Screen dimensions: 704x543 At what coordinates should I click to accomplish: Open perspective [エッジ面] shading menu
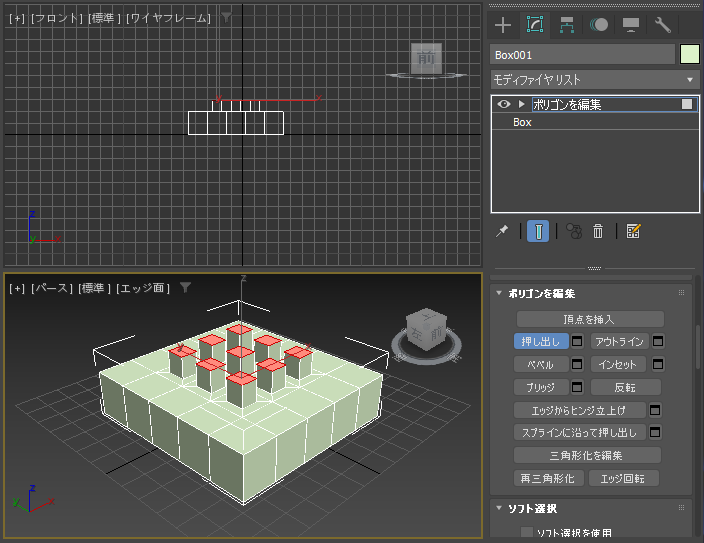[x=143, y=288]
